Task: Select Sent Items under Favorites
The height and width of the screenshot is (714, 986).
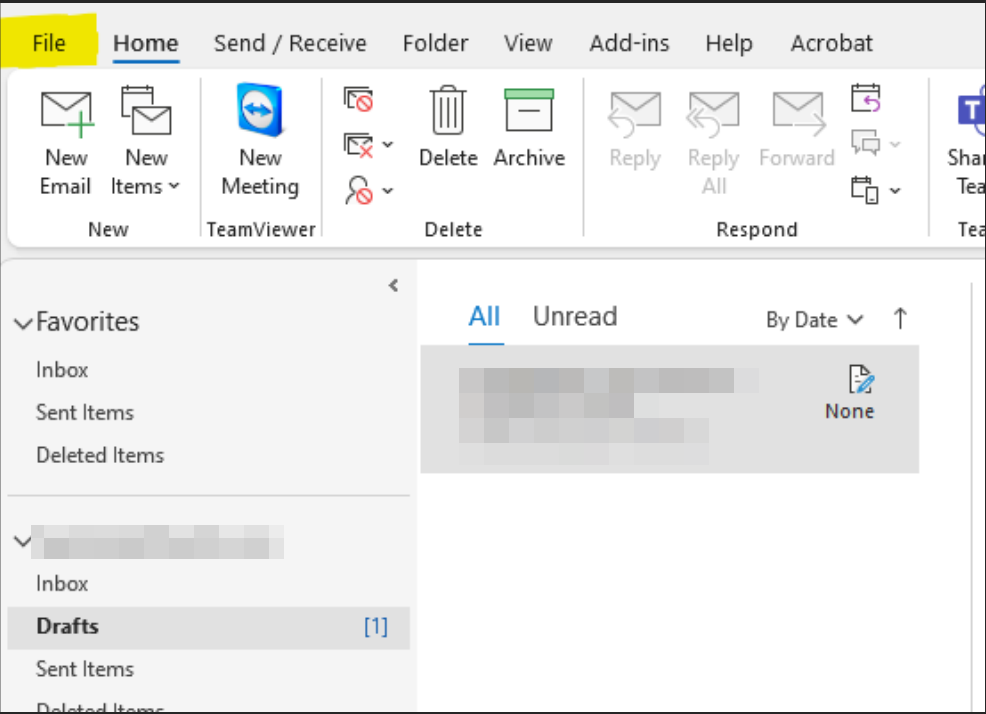Action: click(85, 412)
